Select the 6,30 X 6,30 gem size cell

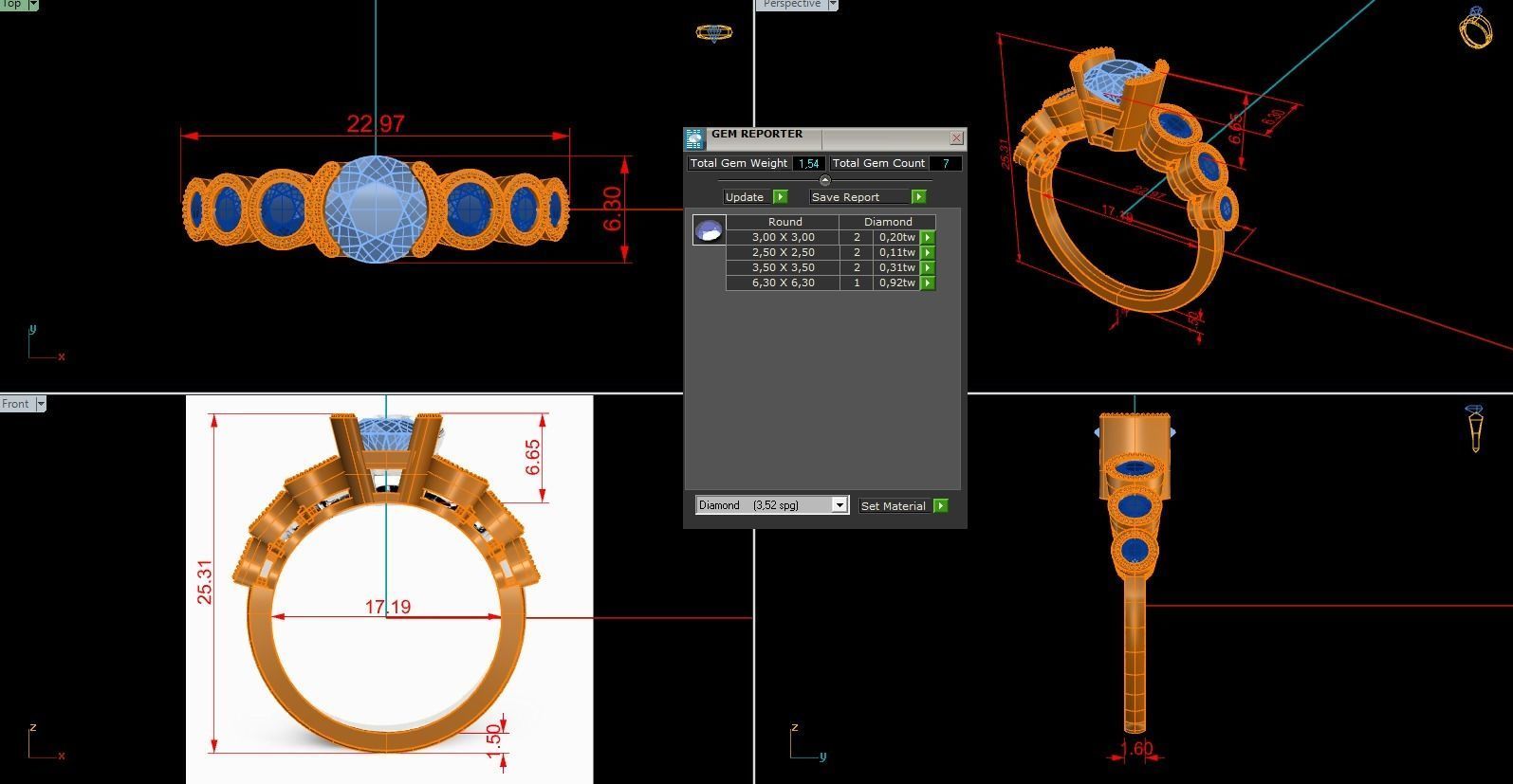point(783,283)
